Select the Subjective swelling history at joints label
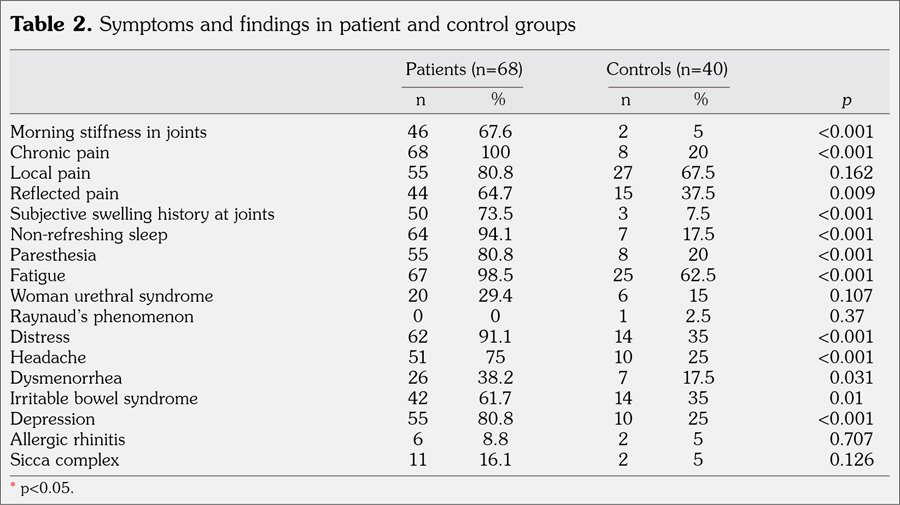Viewport: 900px width, 505px height. pyautogui.click(x=142, y=214)
